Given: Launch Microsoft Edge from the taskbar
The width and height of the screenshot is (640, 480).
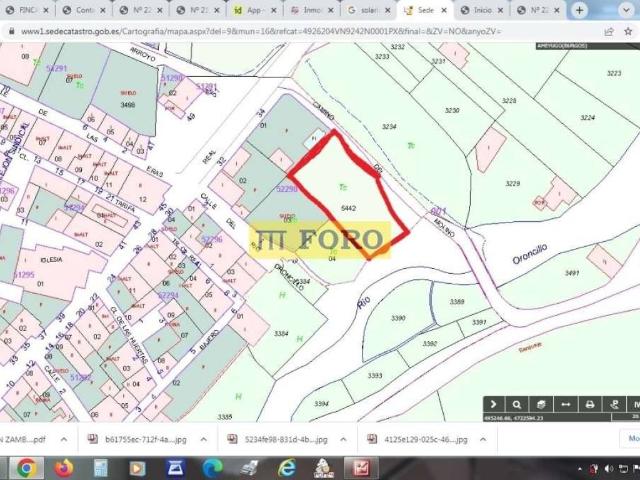Looking at the screenshot, I should (212, 468).
